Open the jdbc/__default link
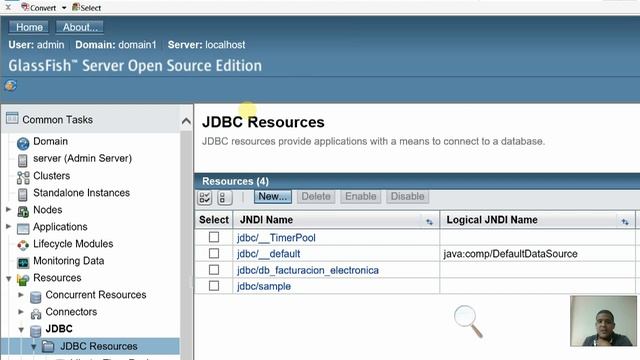The width and height of the screenshot is (640, 360). (x=269, y=254)
